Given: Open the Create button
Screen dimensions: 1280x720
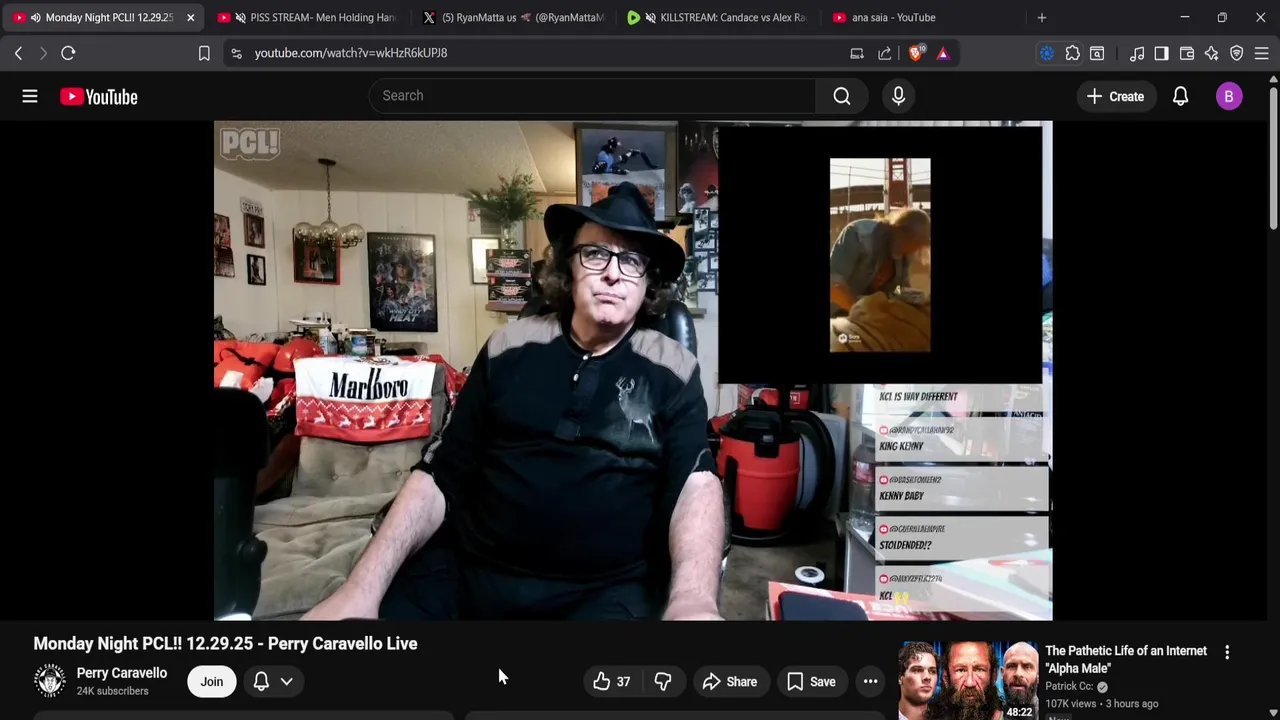Looking at the screenshot, I should click(x=1115, y=96).
